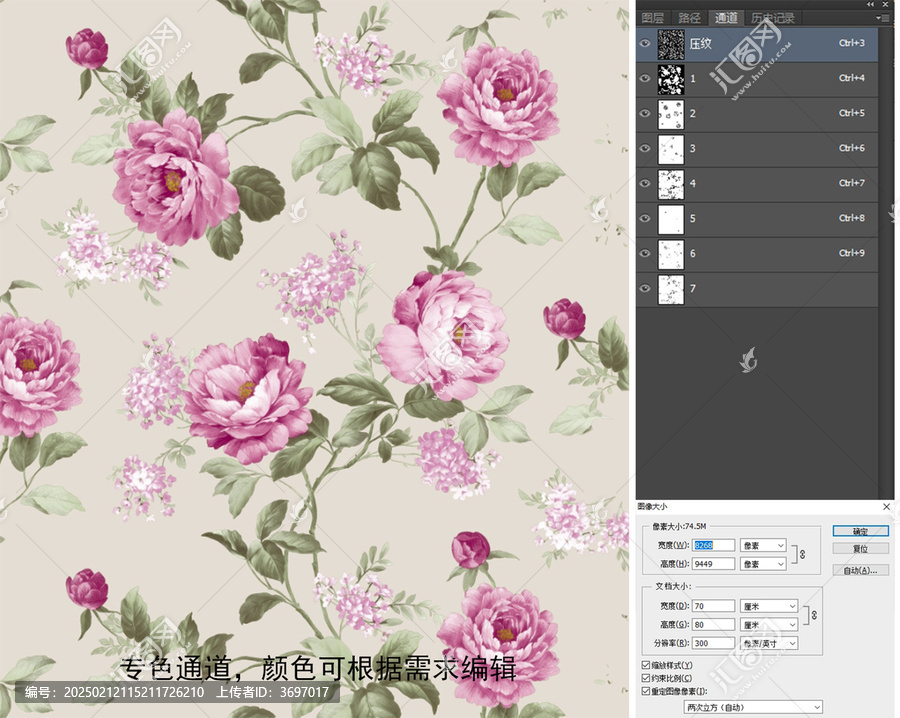Open the document height 厘米 unit dropdown

(x=769, y=624)
